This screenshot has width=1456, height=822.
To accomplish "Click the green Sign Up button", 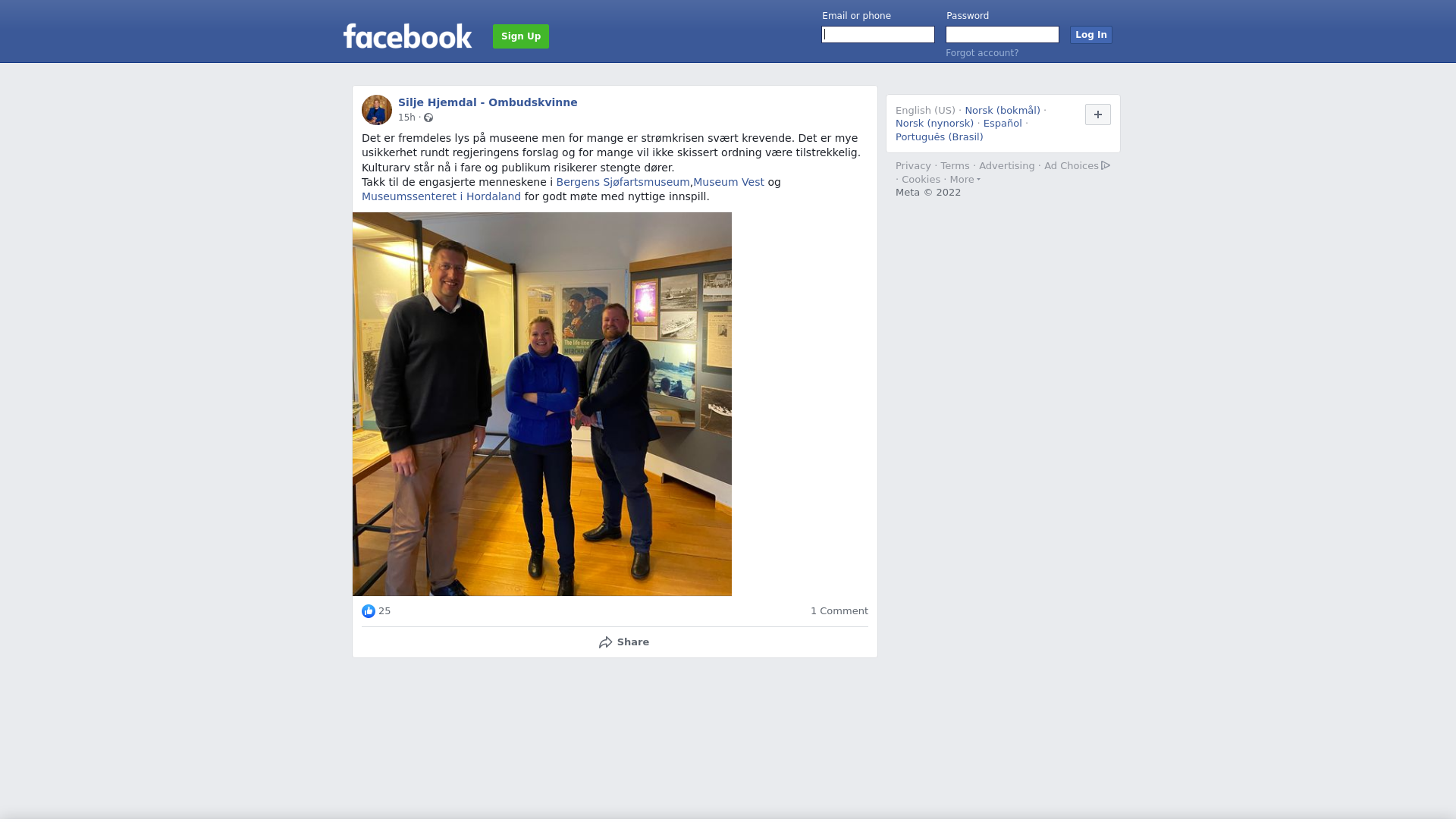I will coord(521,36).
